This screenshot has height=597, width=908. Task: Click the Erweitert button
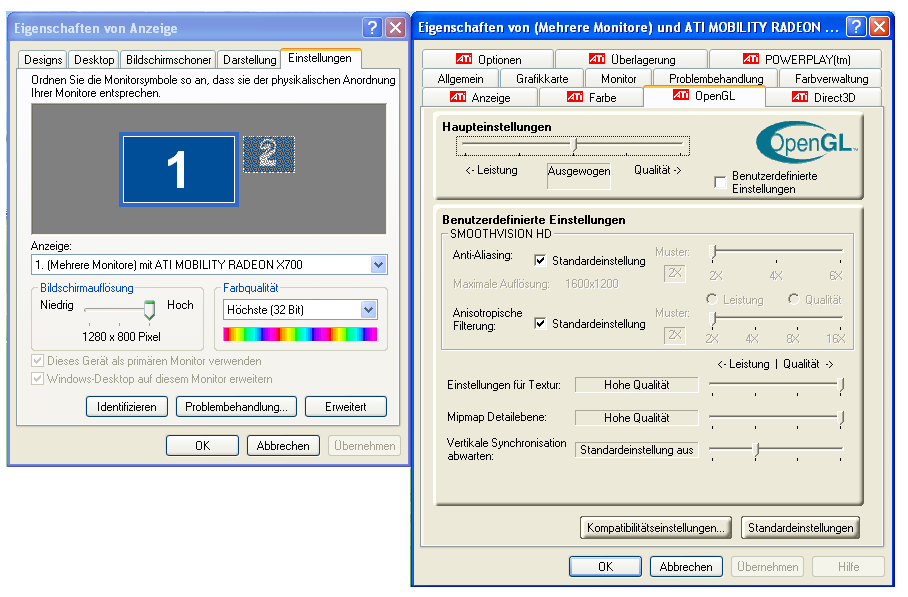pos(346,406)
